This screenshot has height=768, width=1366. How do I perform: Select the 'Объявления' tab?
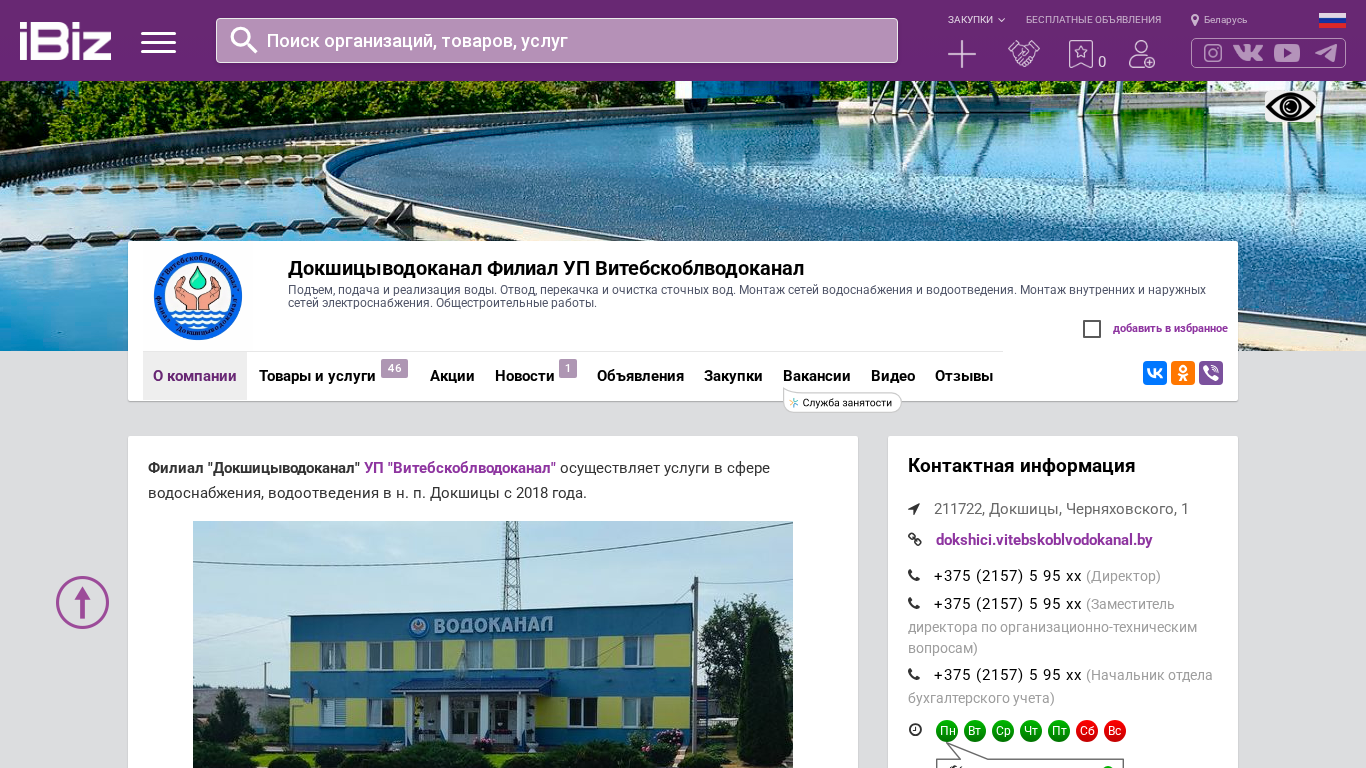640,376
